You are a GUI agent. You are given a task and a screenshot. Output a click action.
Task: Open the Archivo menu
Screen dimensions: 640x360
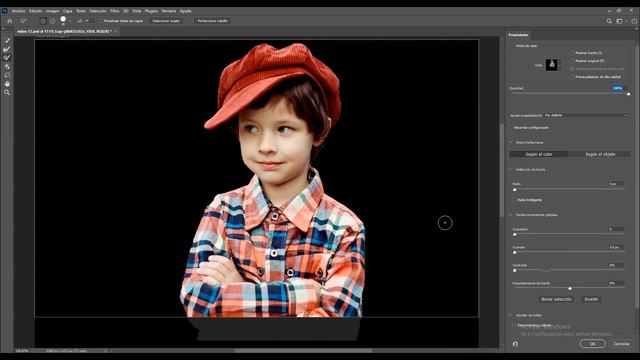click(x=18, y=11)
